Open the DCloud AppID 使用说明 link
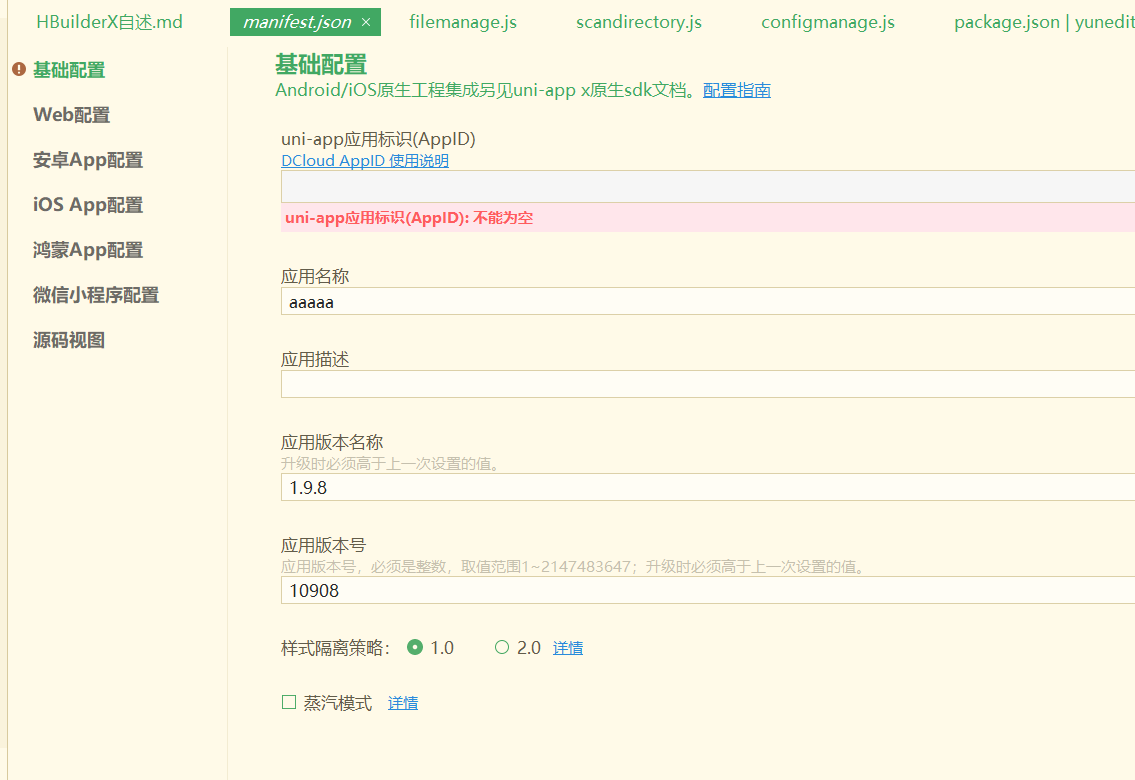This screenshot has height=780, width=1135. 365,161
